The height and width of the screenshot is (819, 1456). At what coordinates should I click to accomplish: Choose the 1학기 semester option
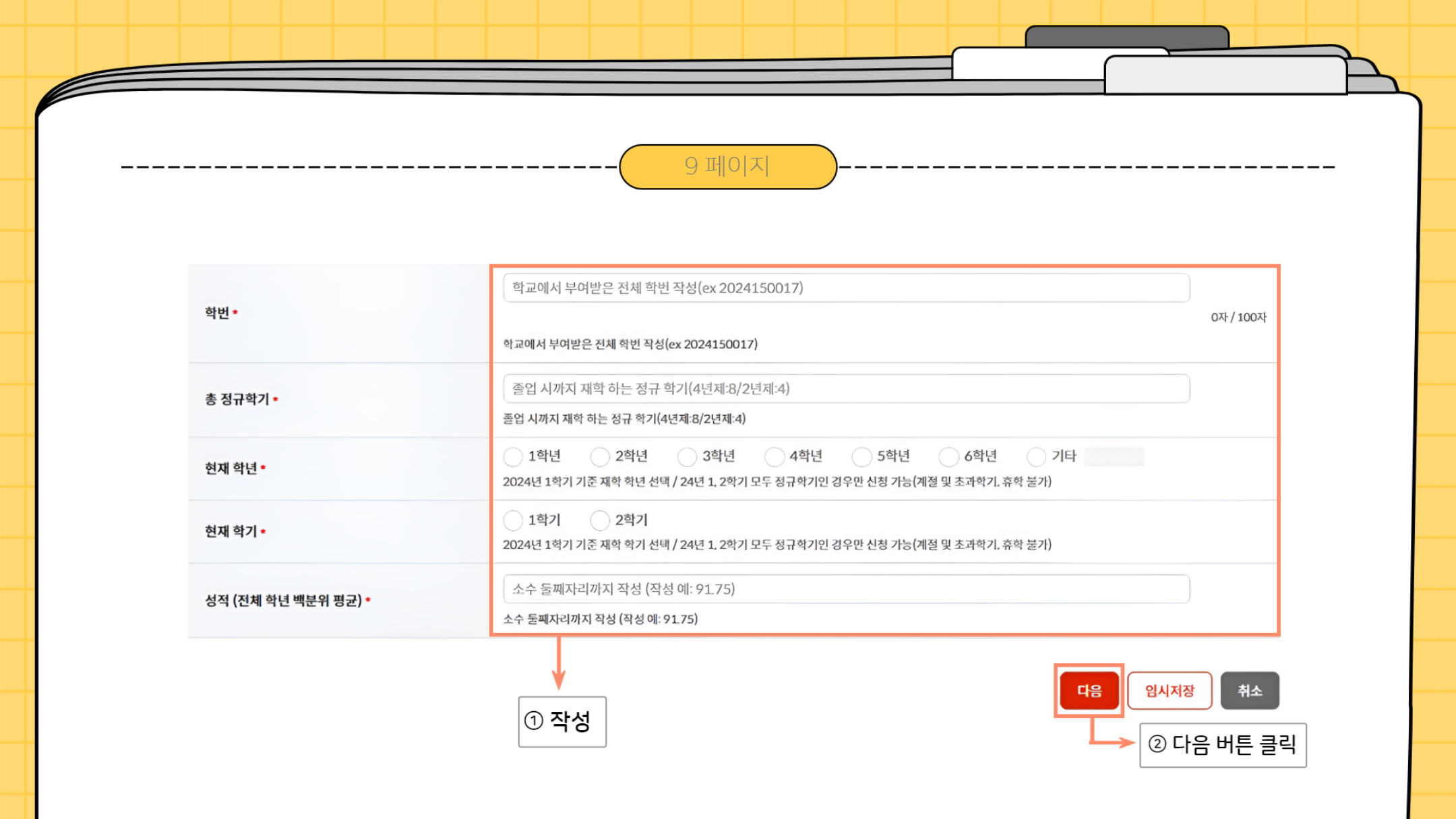[513, 520]
